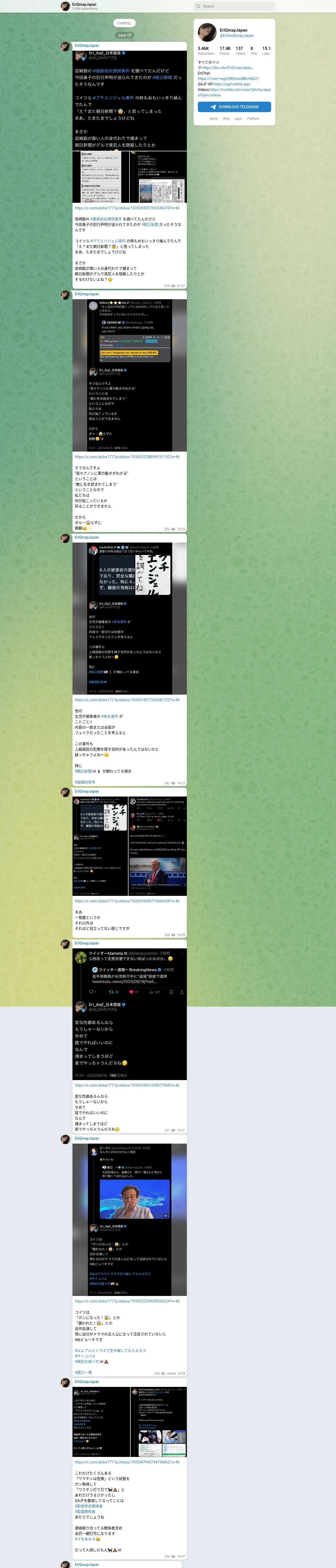336x1568 pixels.
Task: Click the @EriAndQmapJapan handle in the sidebar
Action: [237, 35]
